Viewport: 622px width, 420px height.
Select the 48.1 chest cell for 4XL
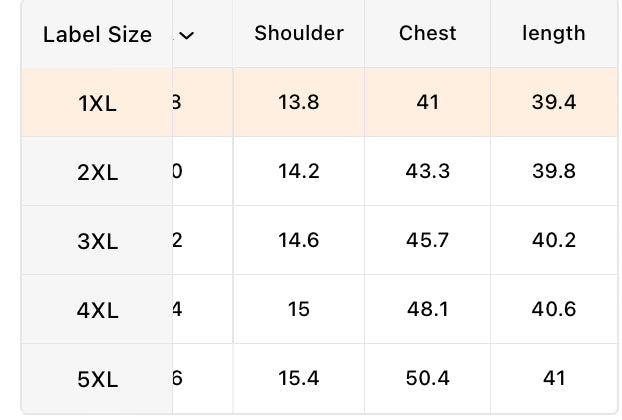[x=428, y=309]
